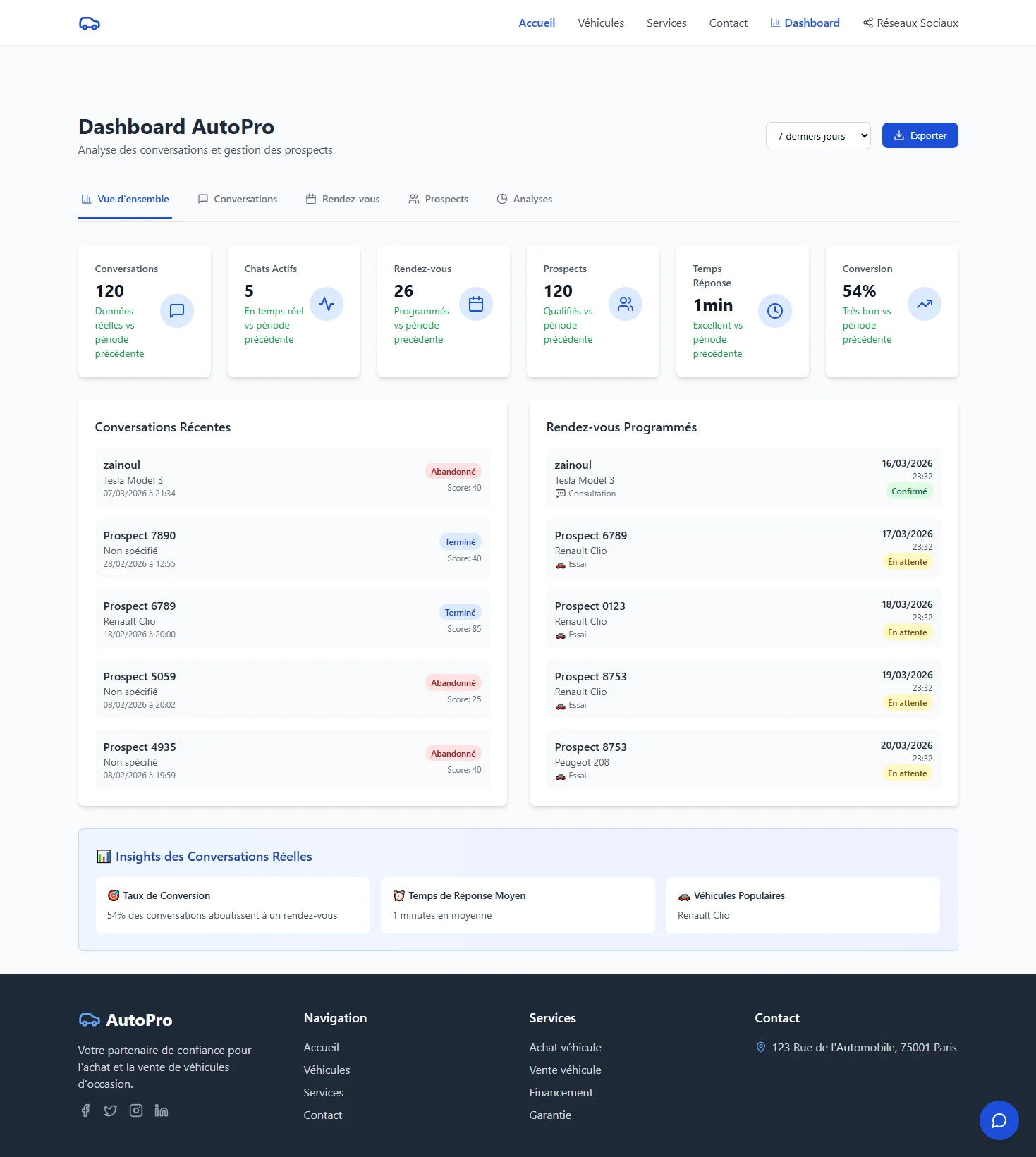
Task: Click the Conversion trending-up arrow icon
Action: click(925, 304)
